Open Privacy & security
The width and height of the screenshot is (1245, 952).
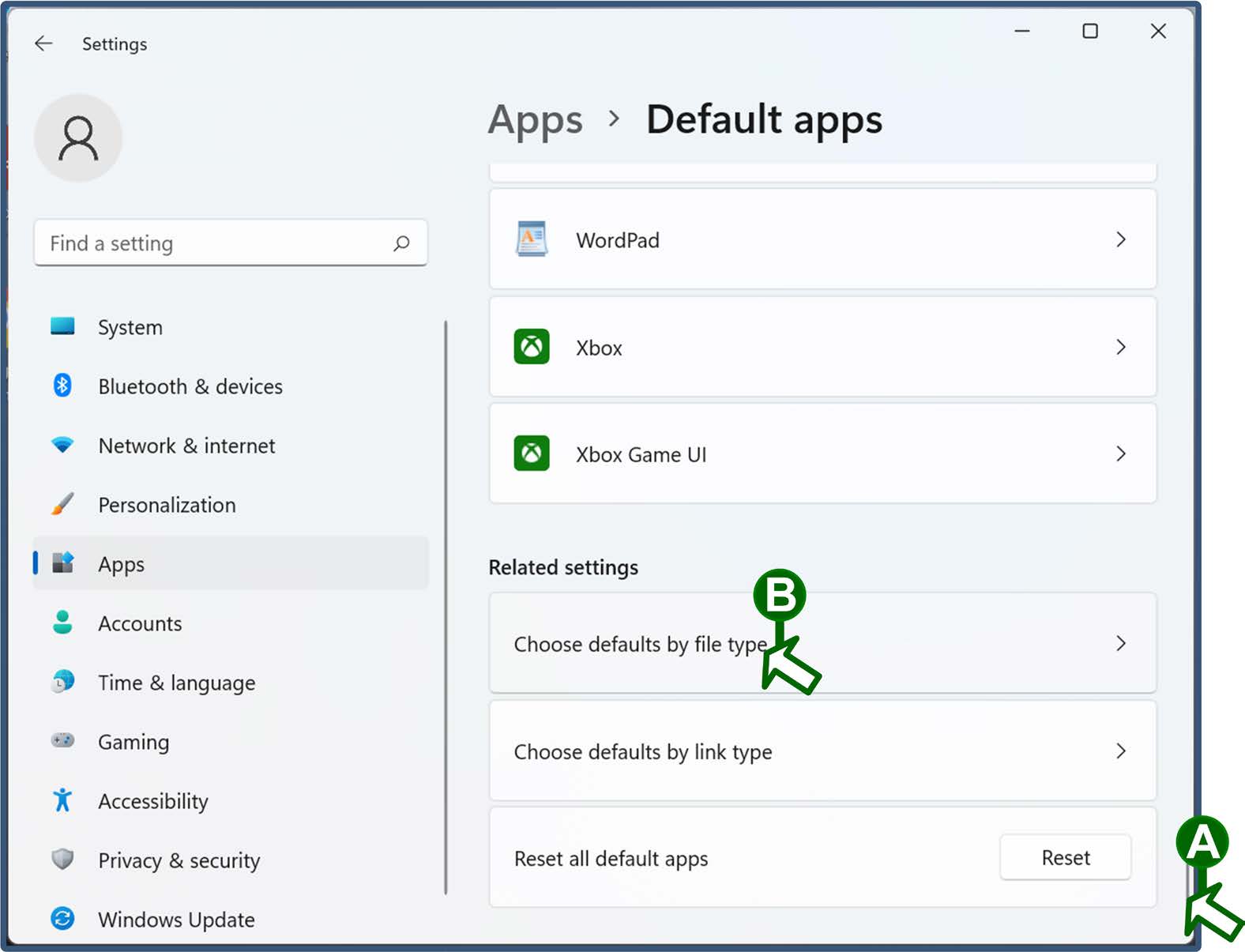click(x=231, y=860)
